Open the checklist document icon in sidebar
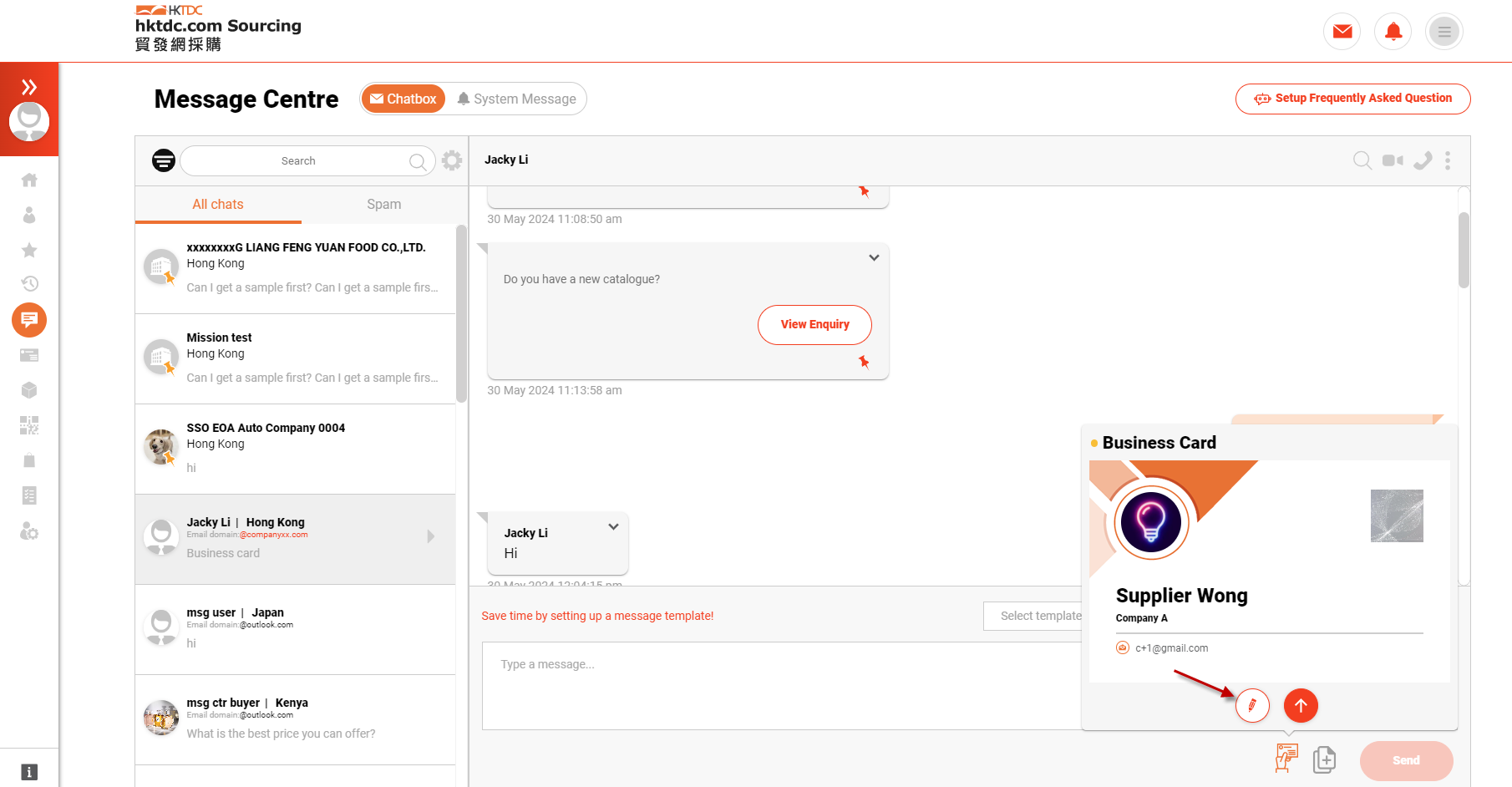The image size is (1512, 787). pyautogui.click(x=29, y=495)
